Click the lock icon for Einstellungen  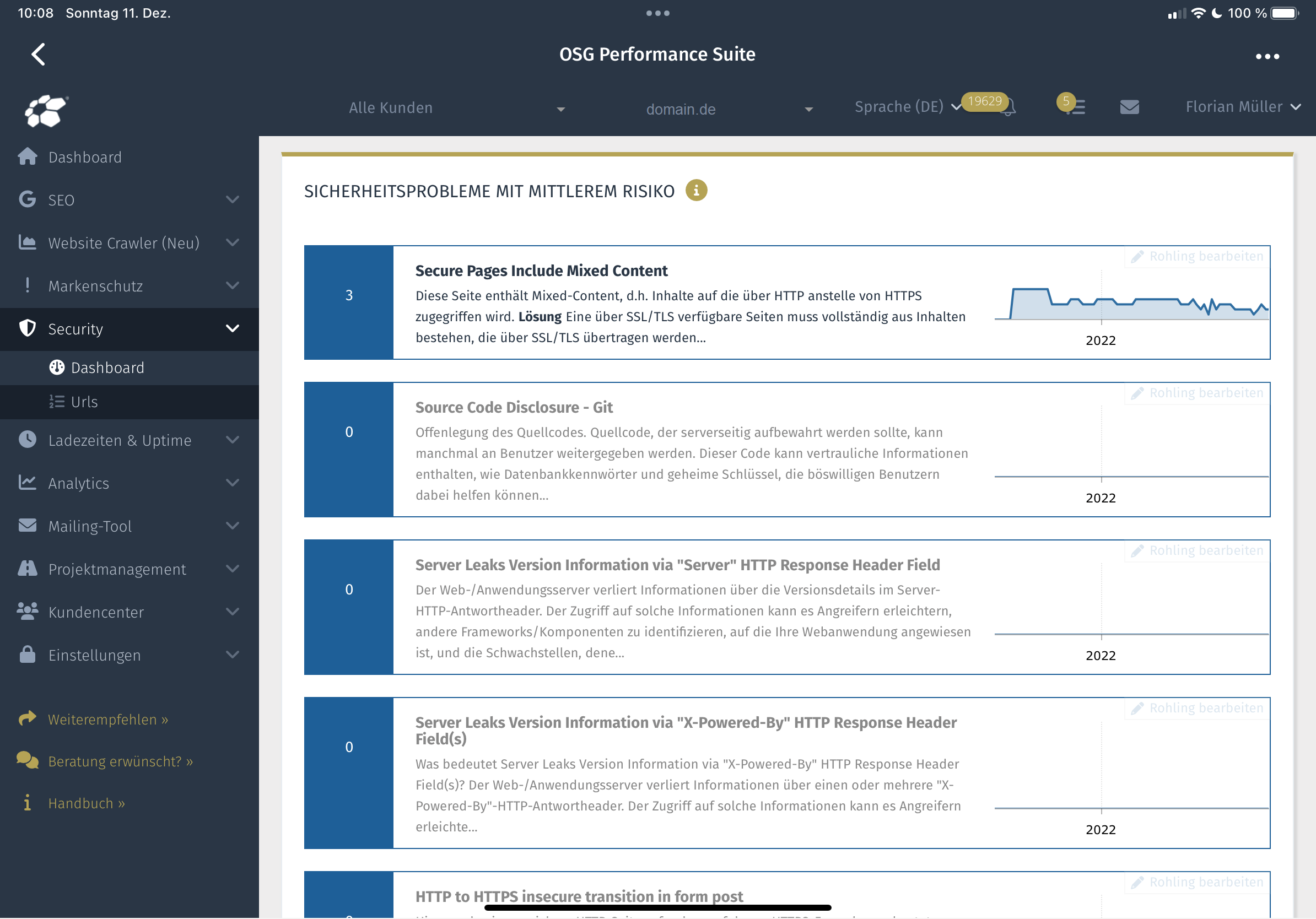click(x=28, y=655)
